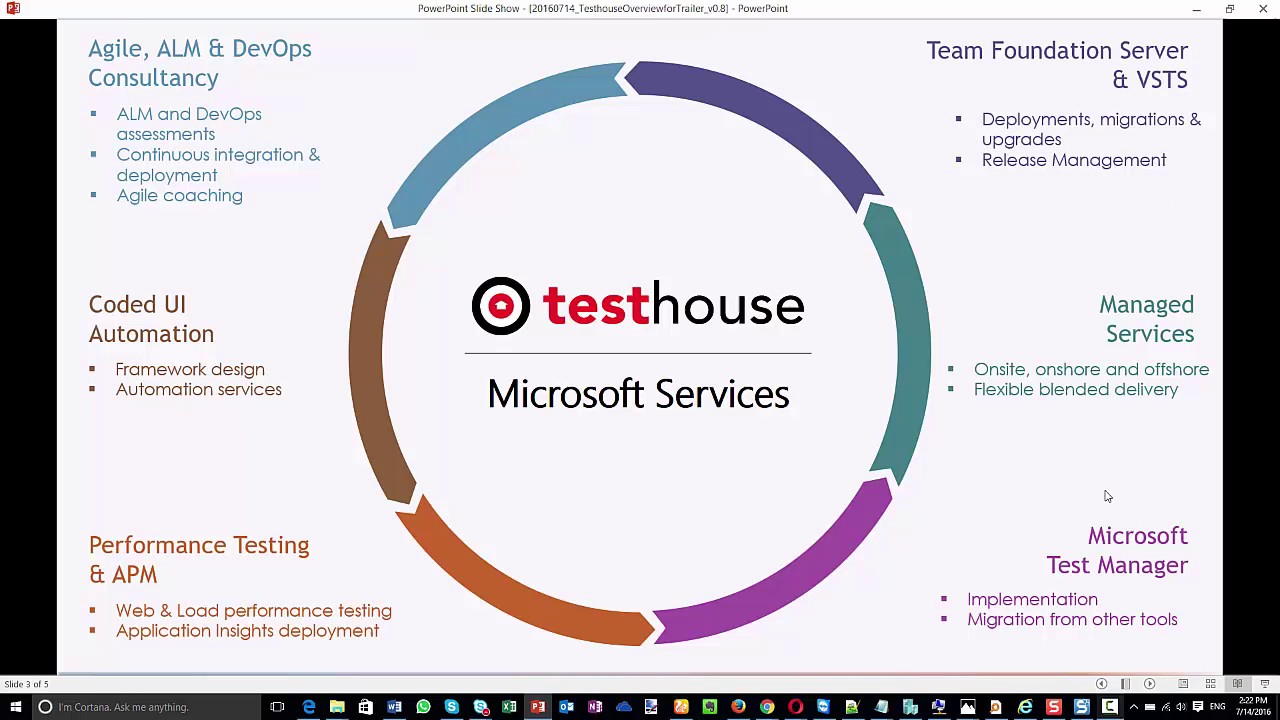1280x720 pixels.
Task: Launch Google Chrome from taskbar
Action: coord(767,707)
